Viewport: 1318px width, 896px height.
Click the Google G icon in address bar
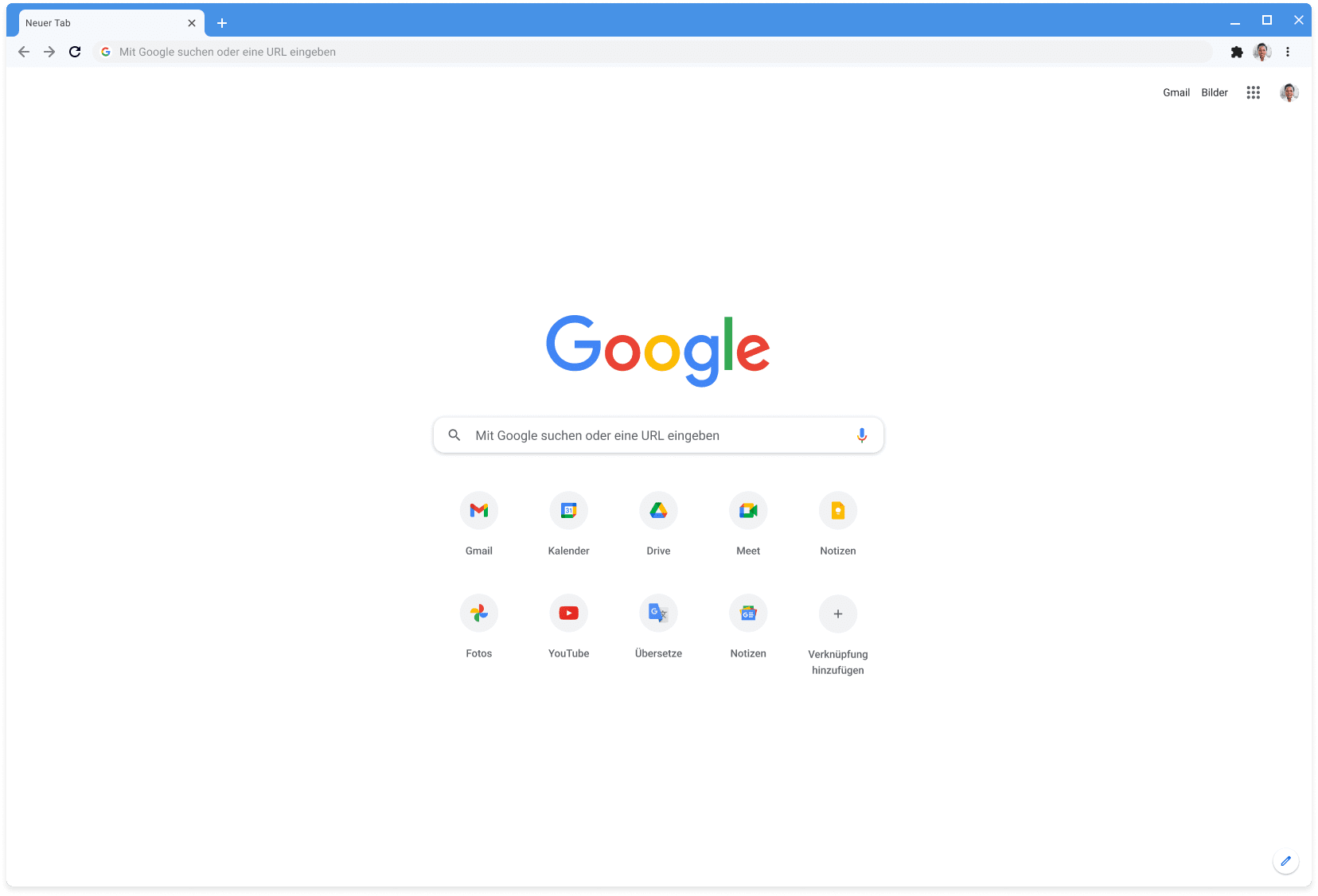(x=106, y=52)
